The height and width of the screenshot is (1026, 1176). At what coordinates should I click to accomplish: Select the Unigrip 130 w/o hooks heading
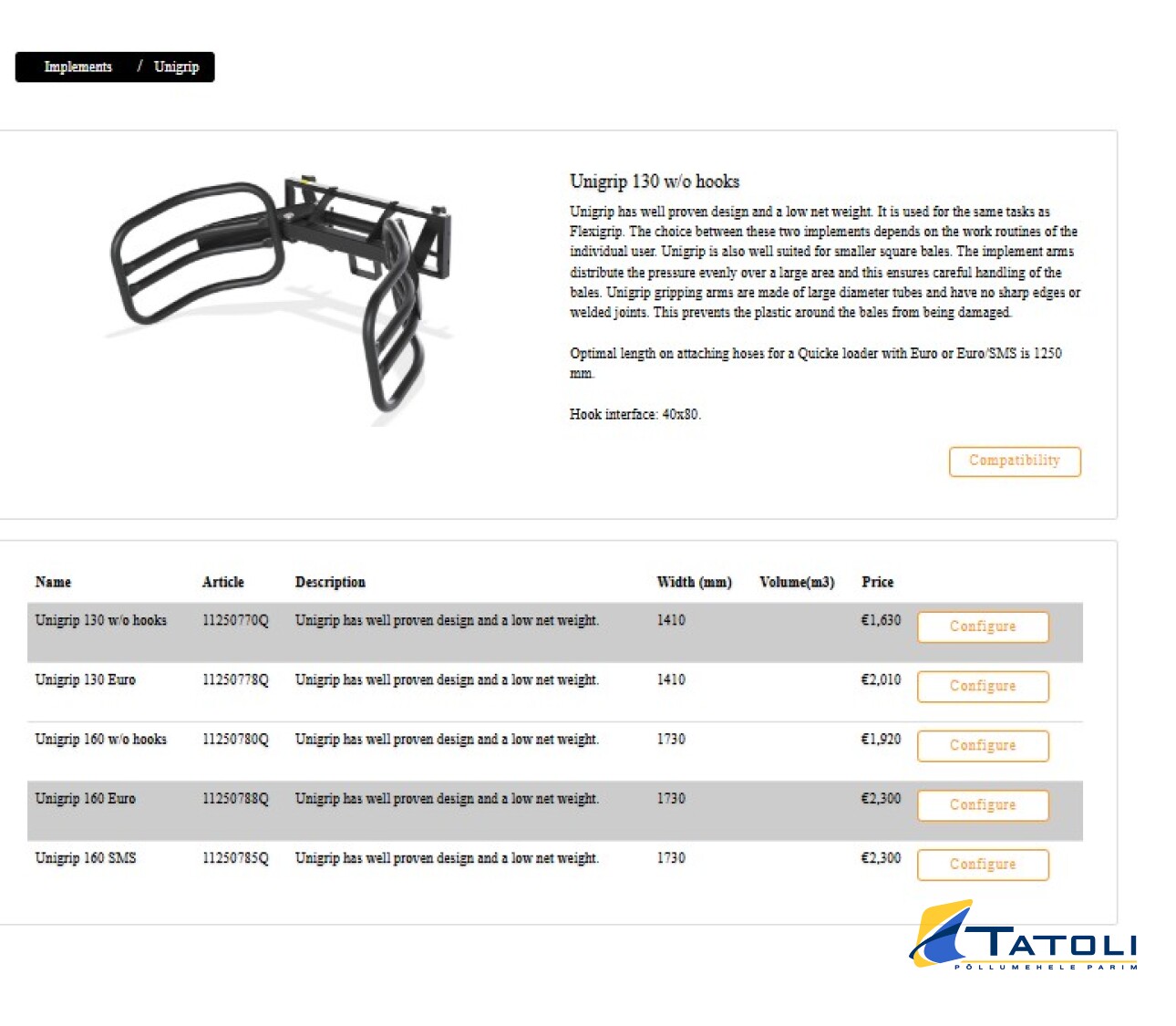coord(655,181)
